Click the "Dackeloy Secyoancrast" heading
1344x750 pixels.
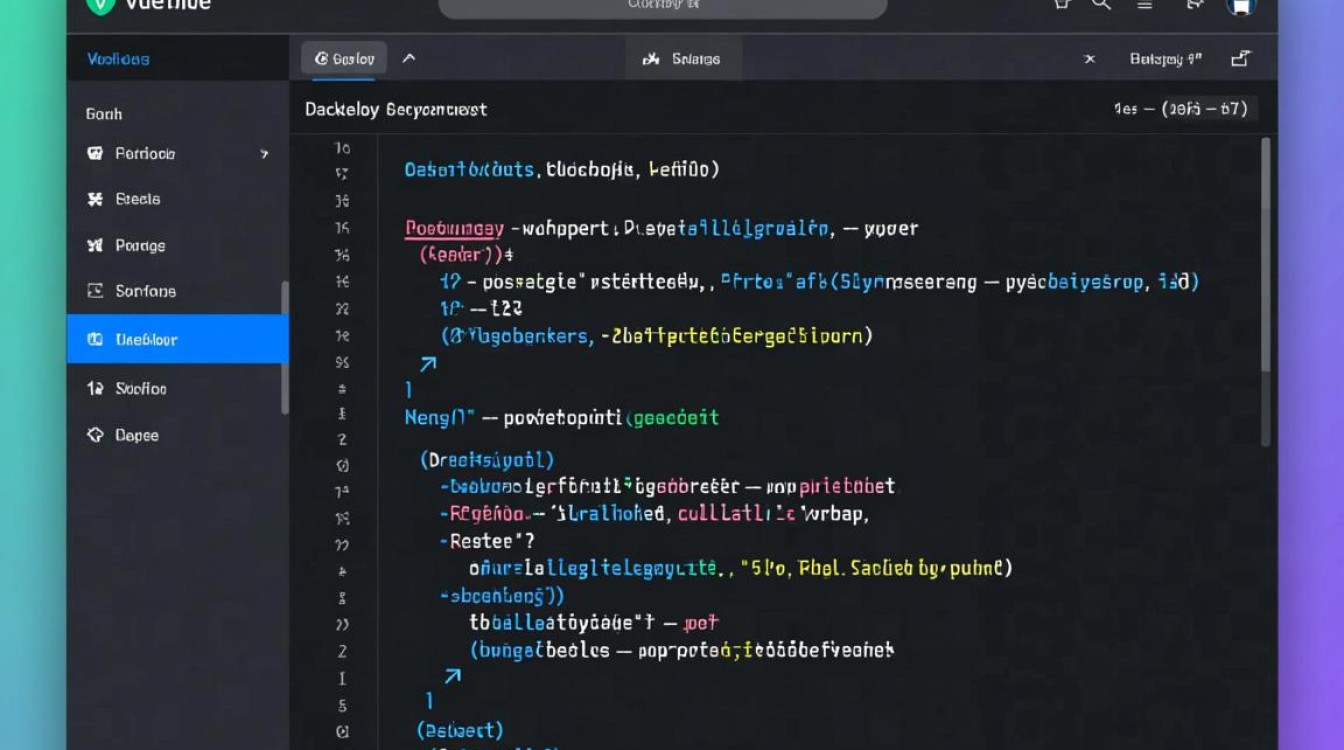396,109
